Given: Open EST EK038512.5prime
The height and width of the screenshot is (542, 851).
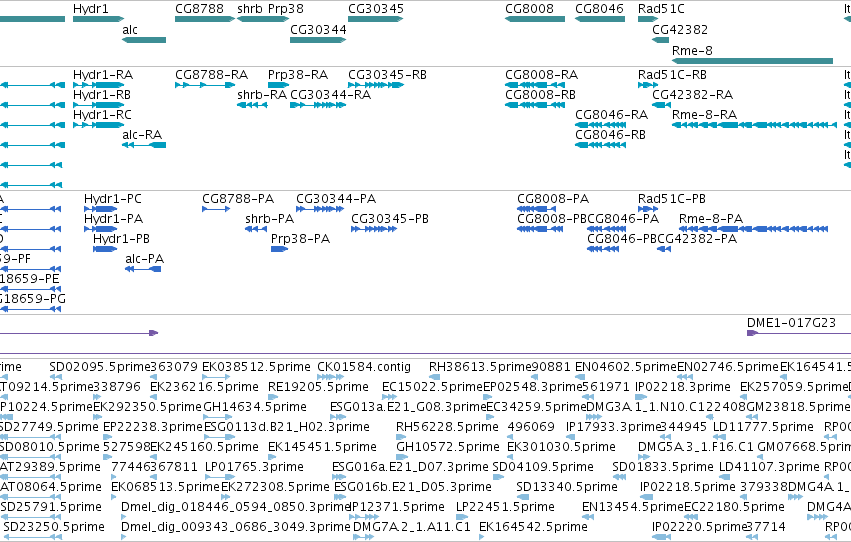Looking at the screenshot, I should [x=256, y=367].
